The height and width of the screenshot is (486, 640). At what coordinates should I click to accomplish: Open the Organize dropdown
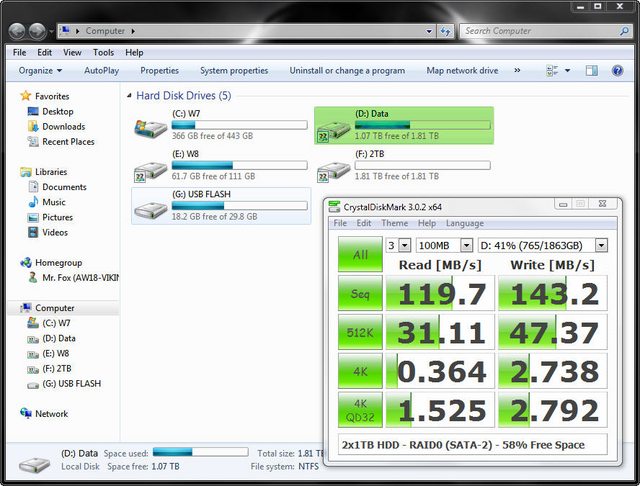40,71
